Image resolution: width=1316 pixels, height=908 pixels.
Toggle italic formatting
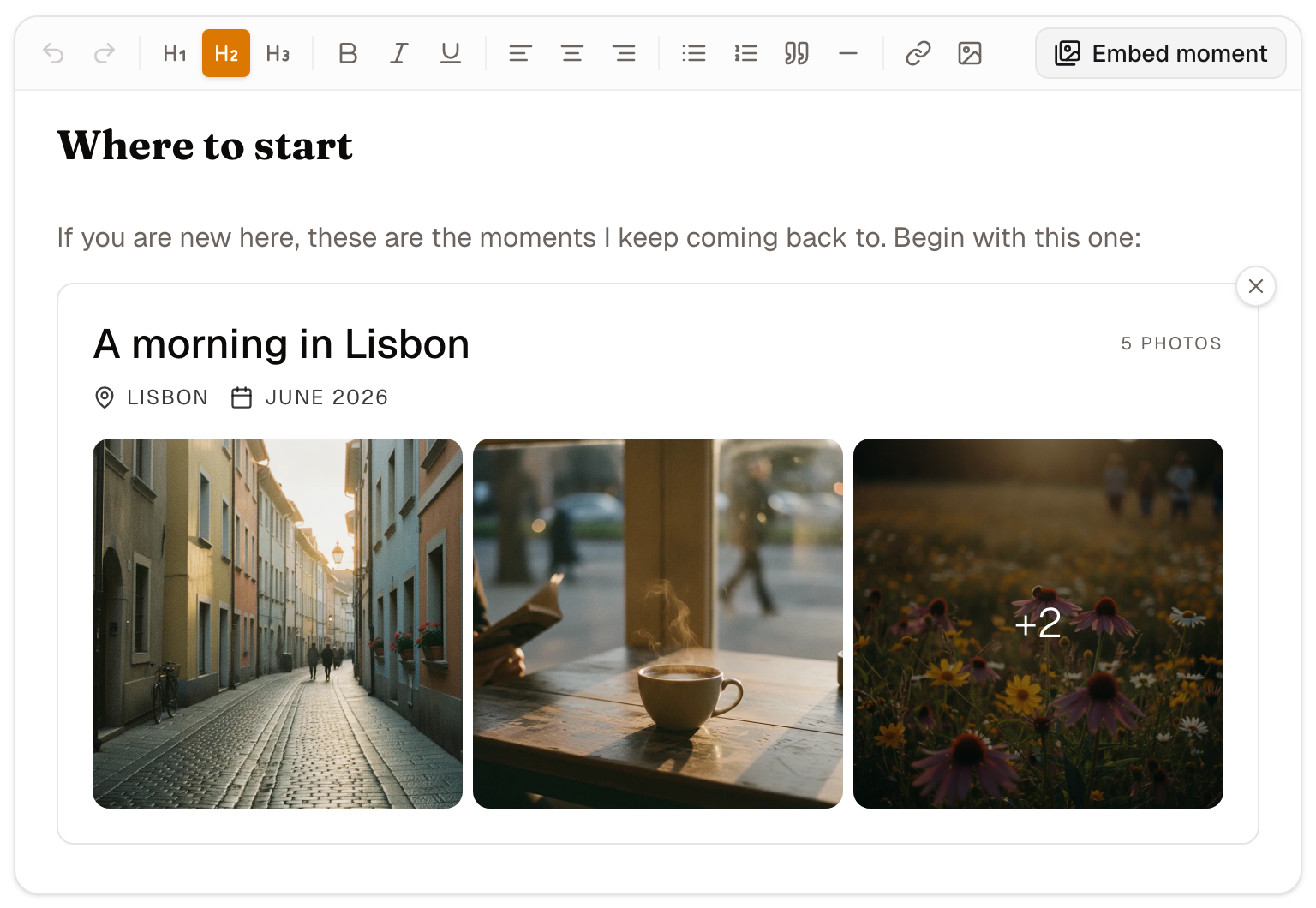(x=399, y=53)
